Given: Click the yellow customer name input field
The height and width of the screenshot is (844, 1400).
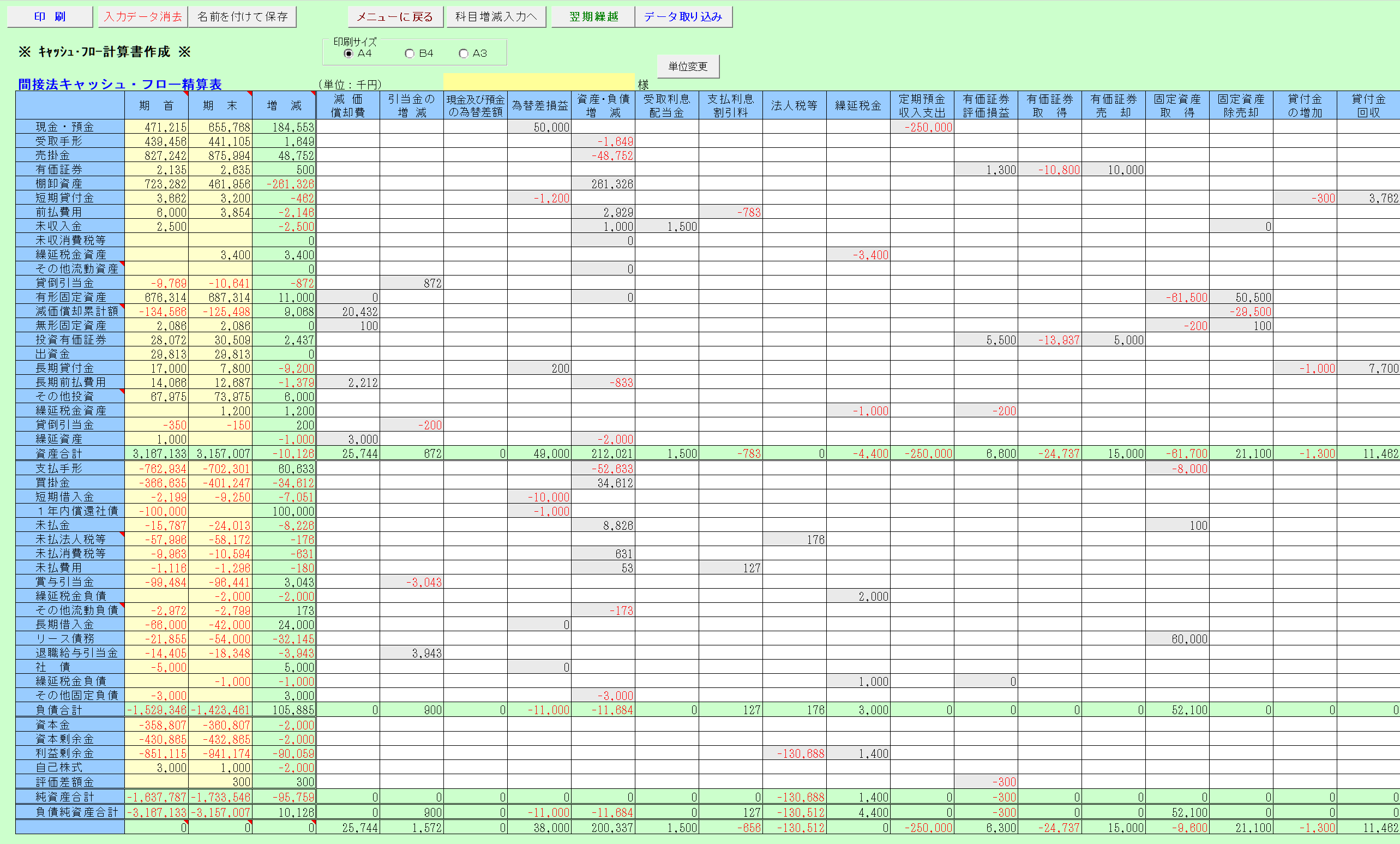Looking at the screenshot, I should 539,82.
